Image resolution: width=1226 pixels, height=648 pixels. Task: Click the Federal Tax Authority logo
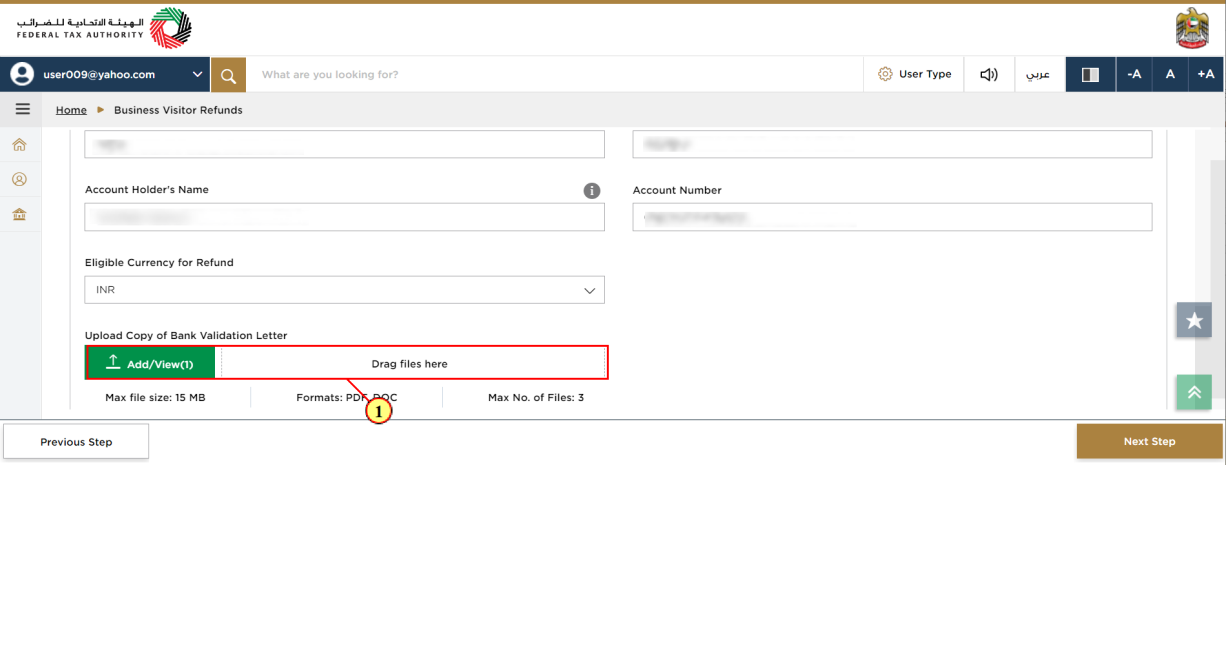104,28
